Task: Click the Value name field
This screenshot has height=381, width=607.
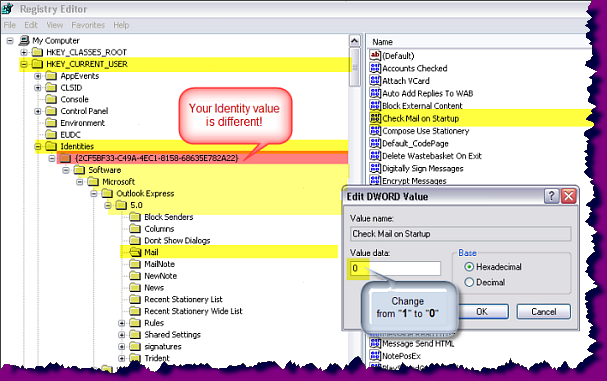Action: (461, 234)
